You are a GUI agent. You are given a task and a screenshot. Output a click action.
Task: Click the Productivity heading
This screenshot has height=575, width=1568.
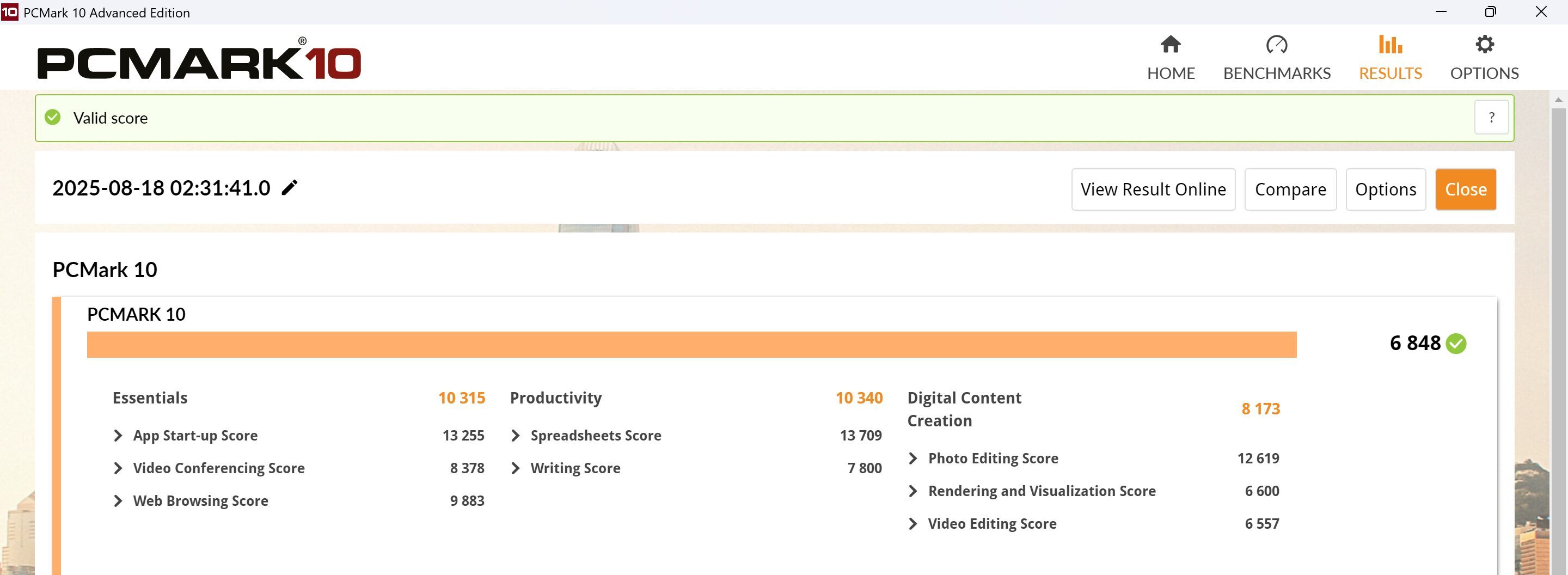556,398
